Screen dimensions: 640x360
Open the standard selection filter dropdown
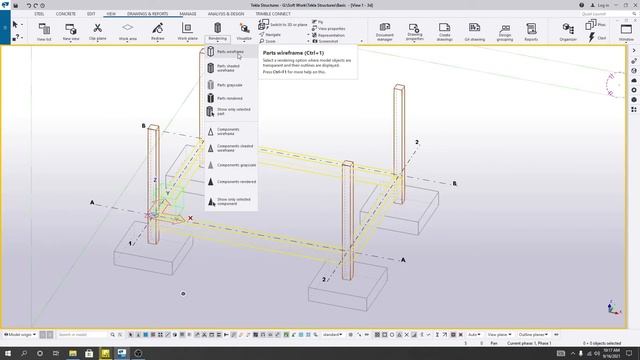(333, 335)
